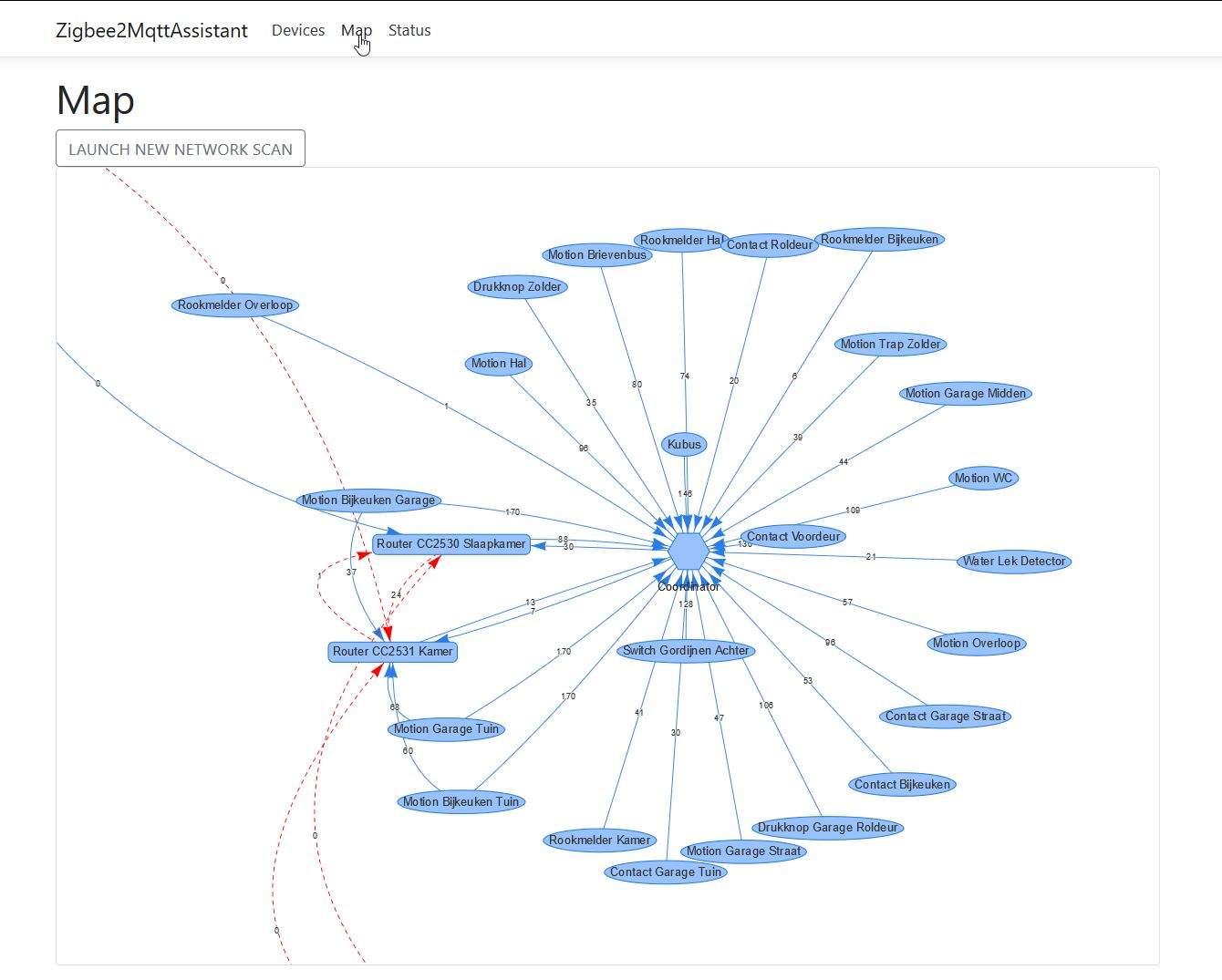Click the Motion WC node
1222x980 pixels.
[983, 479]
